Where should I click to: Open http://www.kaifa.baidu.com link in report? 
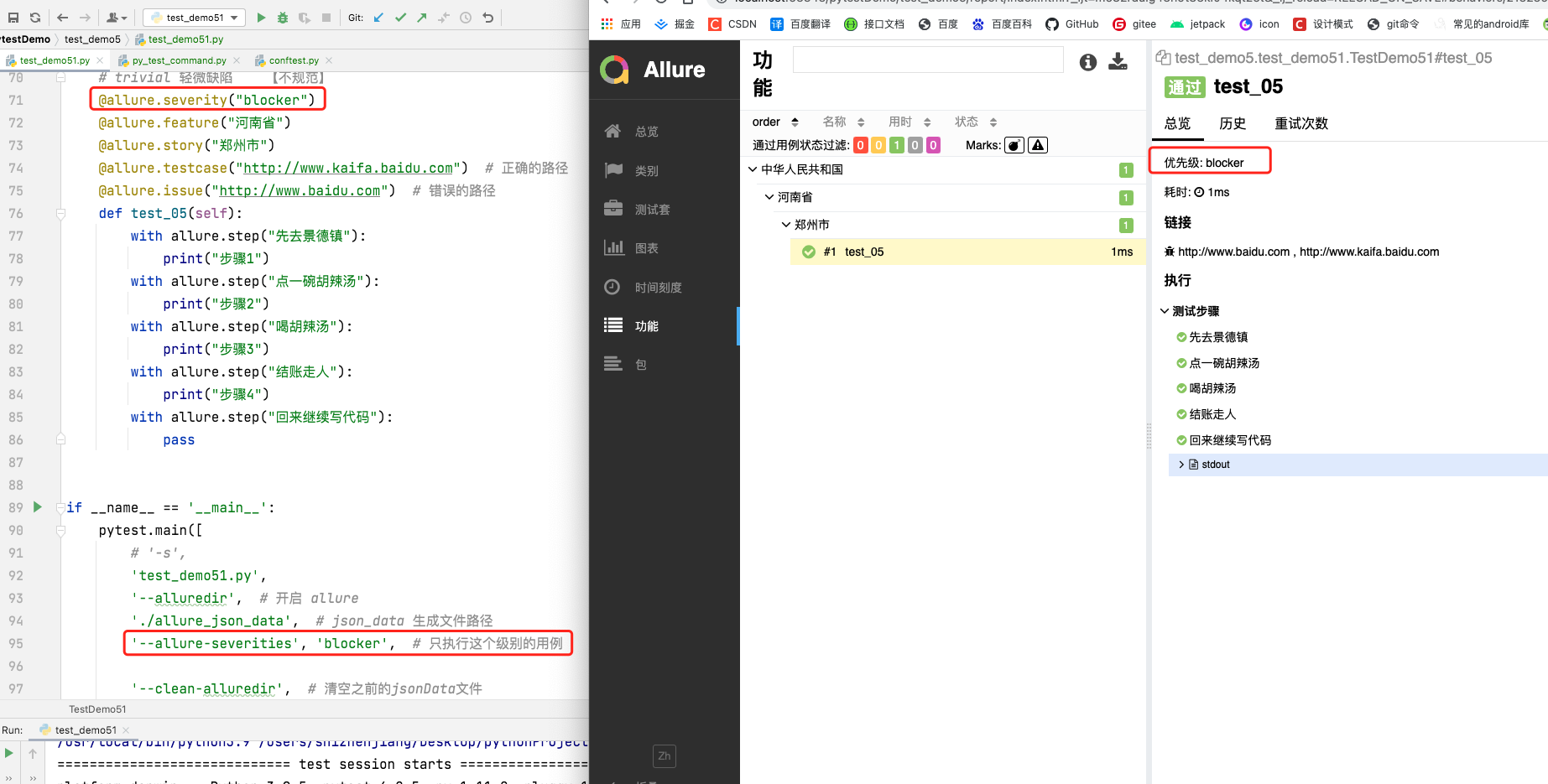coord(1369,252)
